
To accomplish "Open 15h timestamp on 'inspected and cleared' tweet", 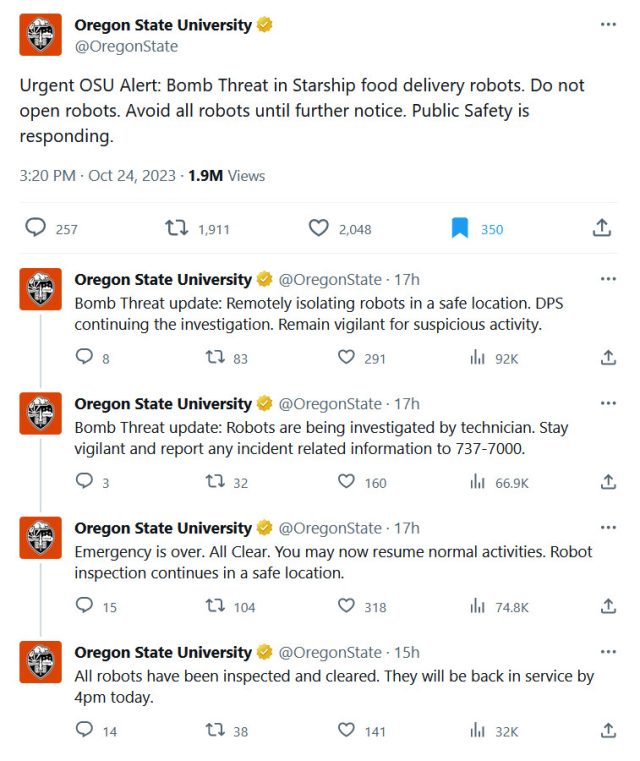I will (407, 652).
